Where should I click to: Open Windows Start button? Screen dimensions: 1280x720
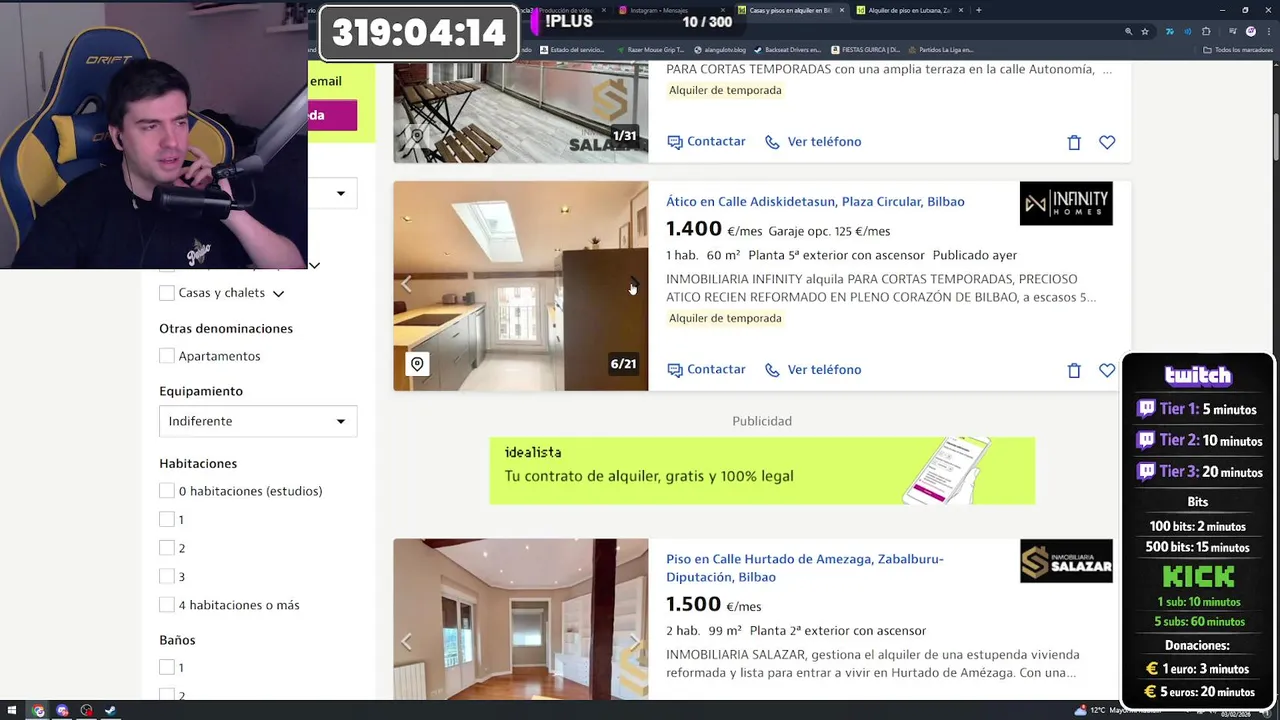12,711
